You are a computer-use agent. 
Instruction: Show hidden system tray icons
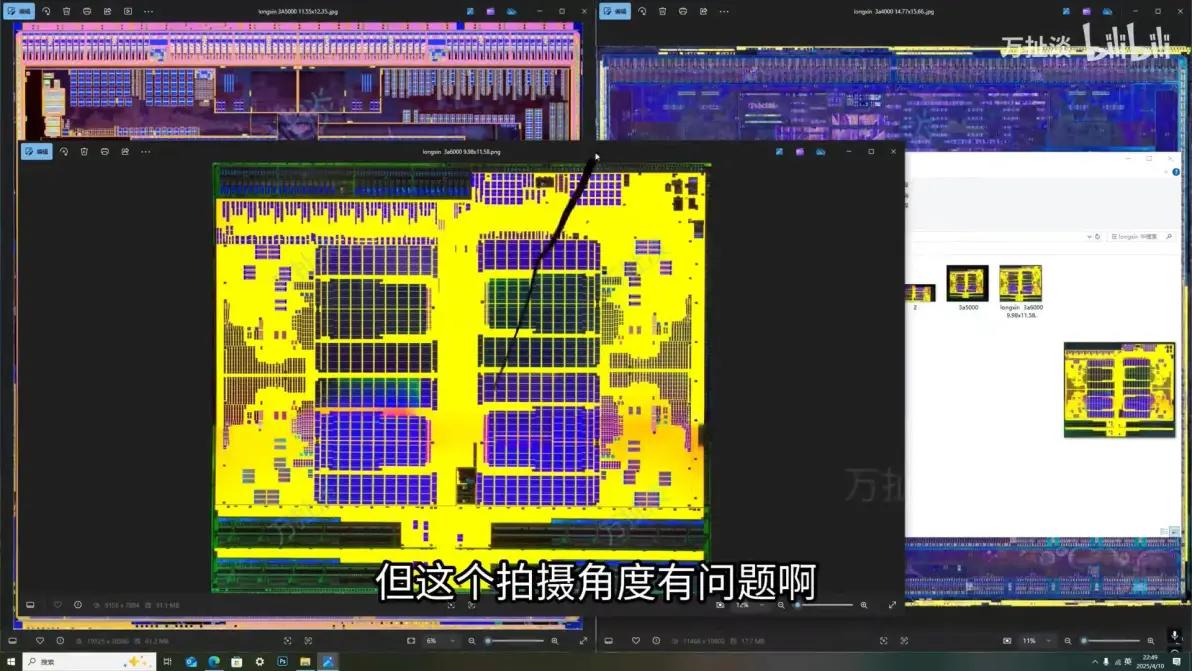pyautogui.click(x=1095, y=662)
